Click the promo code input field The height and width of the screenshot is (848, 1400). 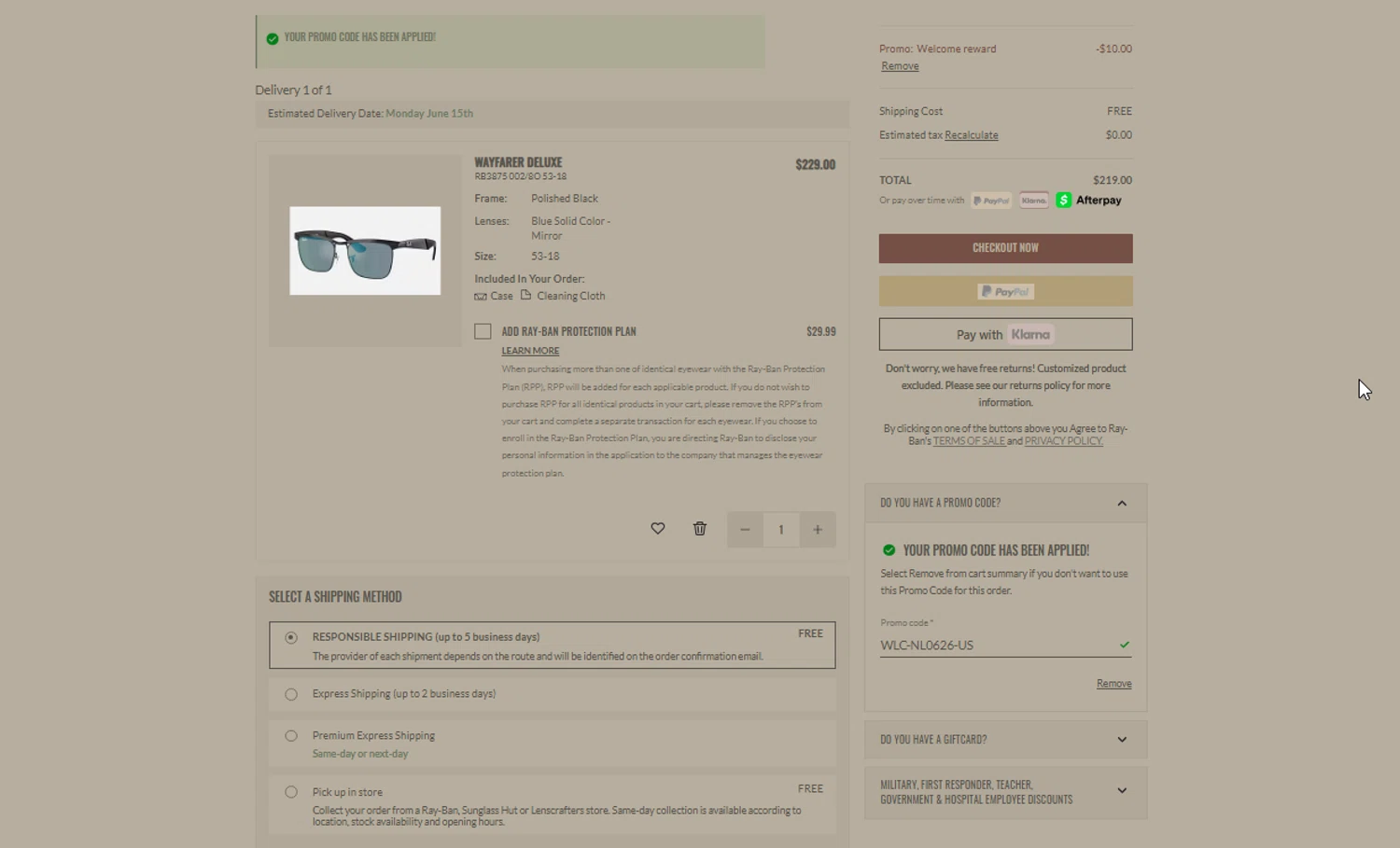coord(1005,645)
